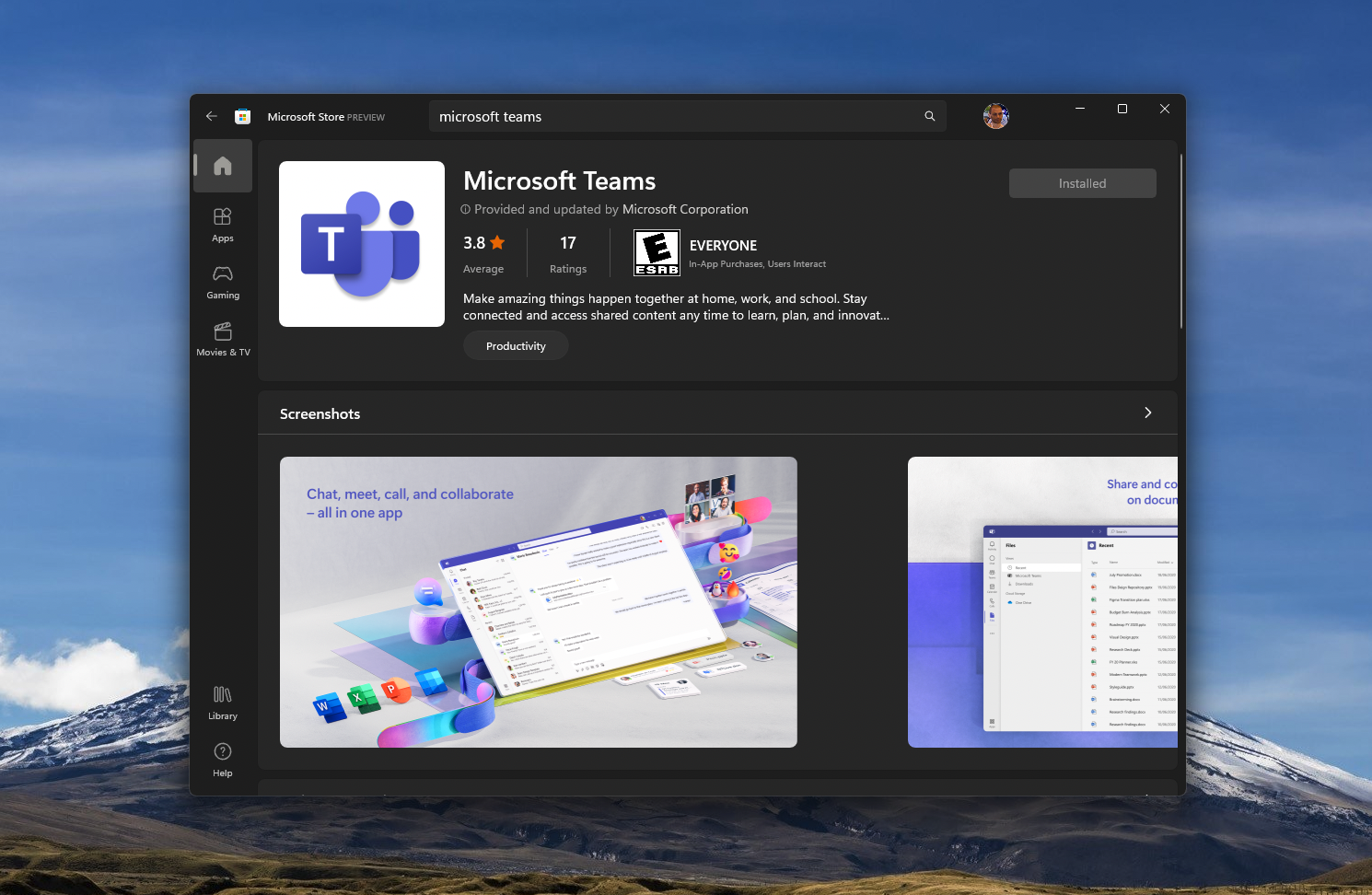The width and height of the screenshot is (1372, 895).
Task: Click the Productivity category tag
Action: [516, 346]
